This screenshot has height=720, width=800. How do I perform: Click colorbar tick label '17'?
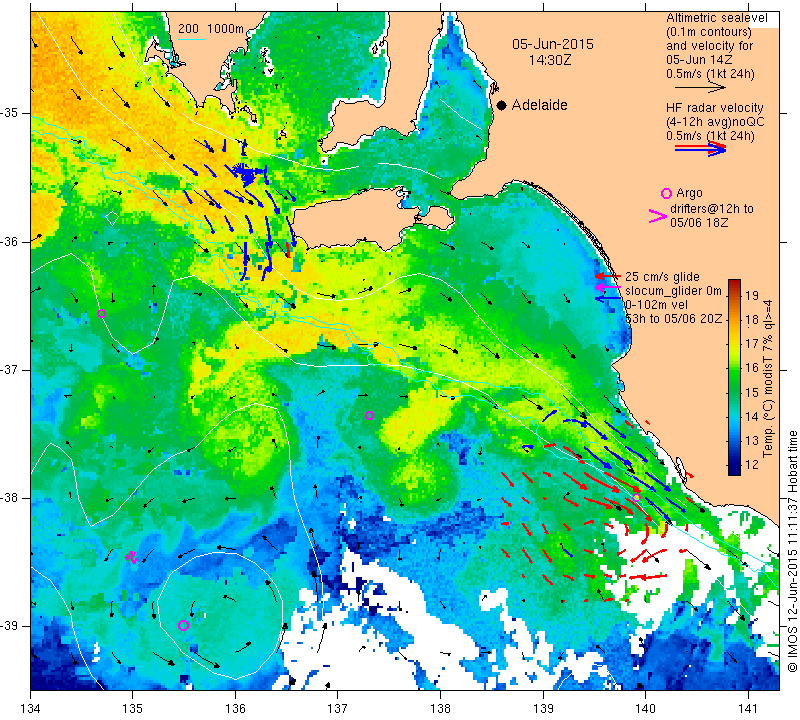753,343
